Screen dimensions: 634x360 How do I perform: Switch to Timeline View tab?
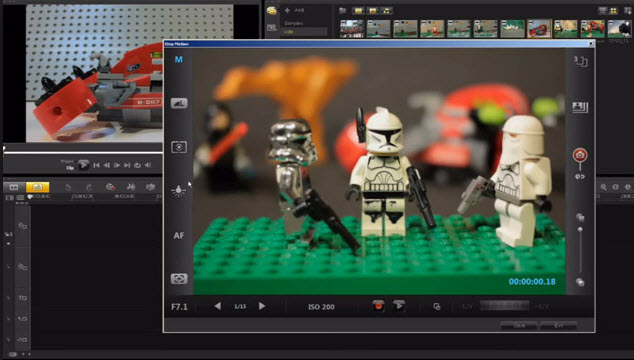[37, 187]
